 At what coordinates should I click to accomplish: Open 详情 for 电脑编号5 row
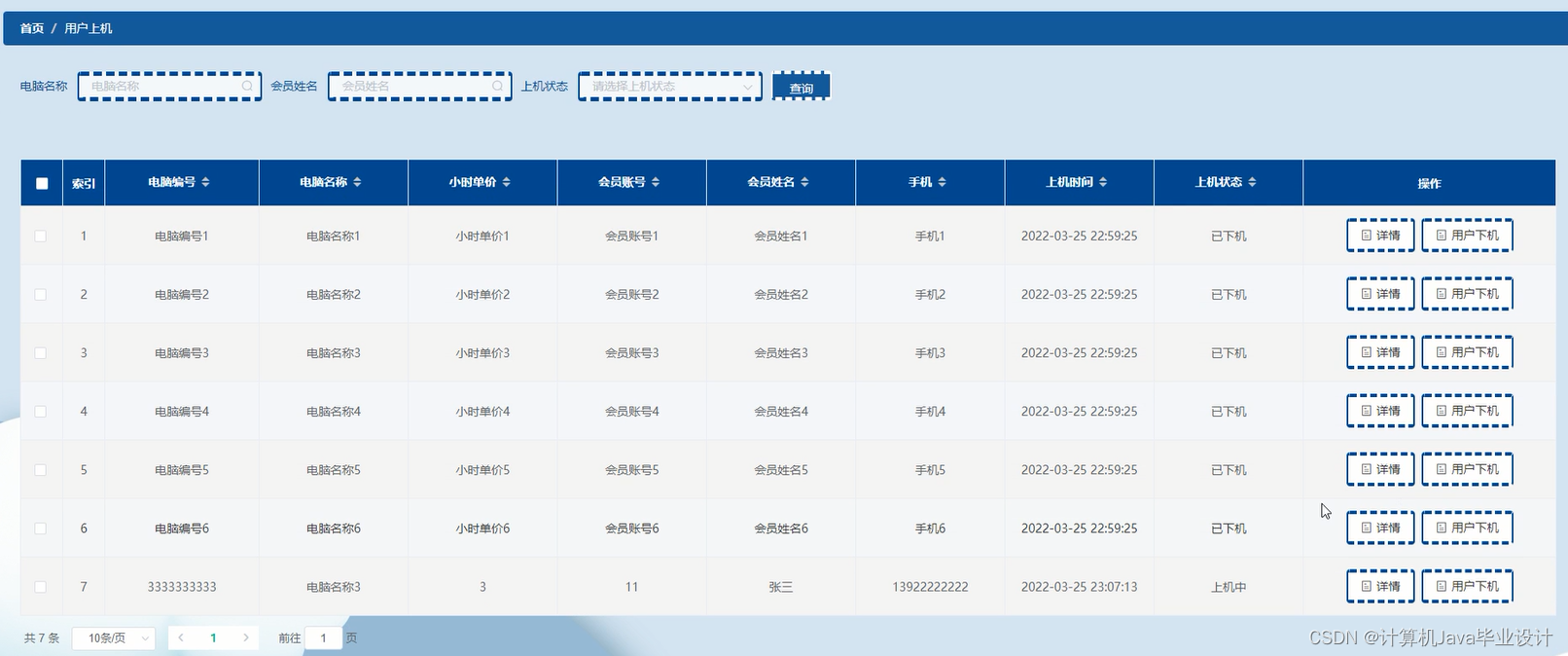point(1380,469)
